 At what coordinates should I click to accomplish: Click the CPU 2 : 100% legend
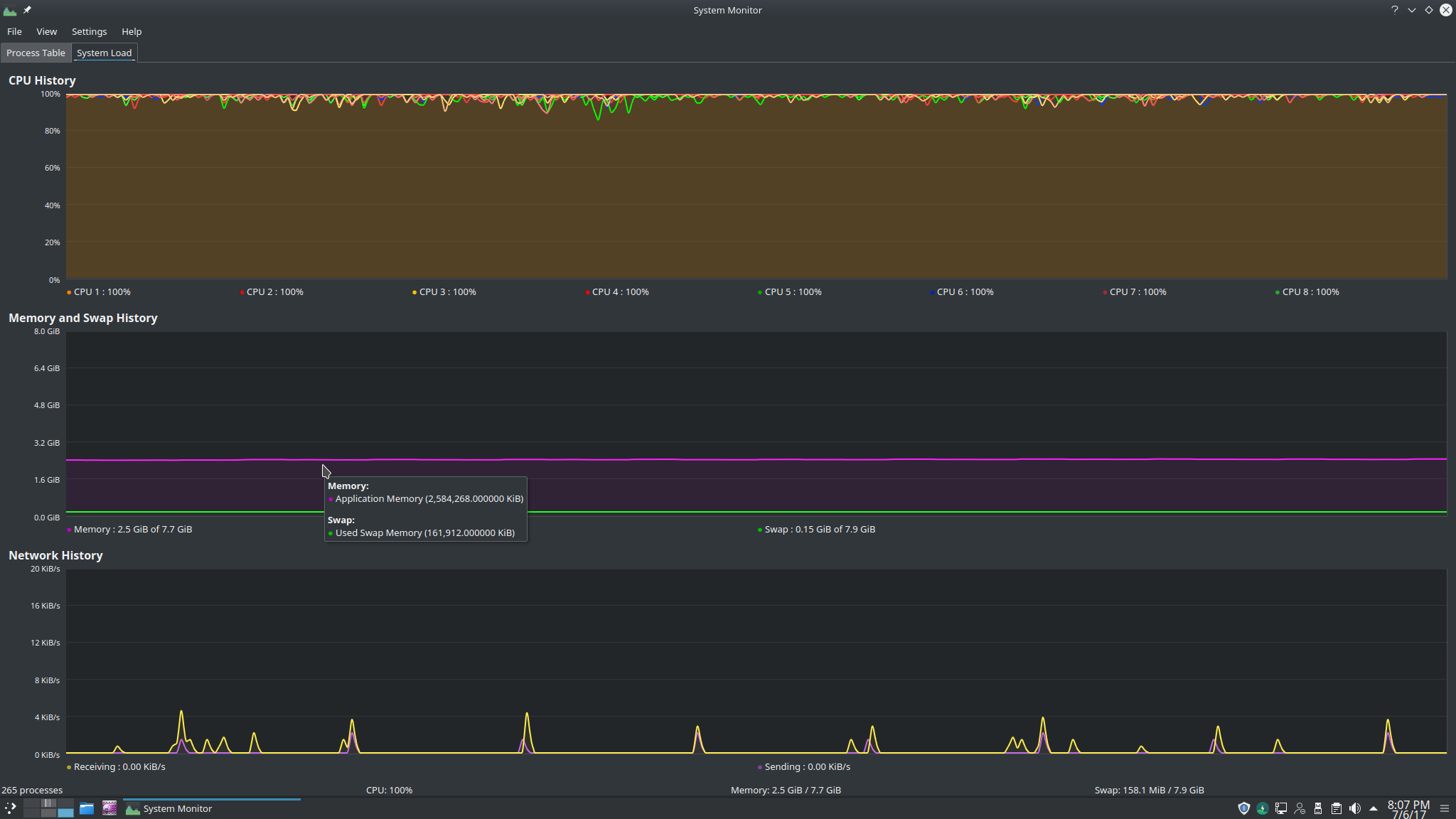click(x=272, y=291)
